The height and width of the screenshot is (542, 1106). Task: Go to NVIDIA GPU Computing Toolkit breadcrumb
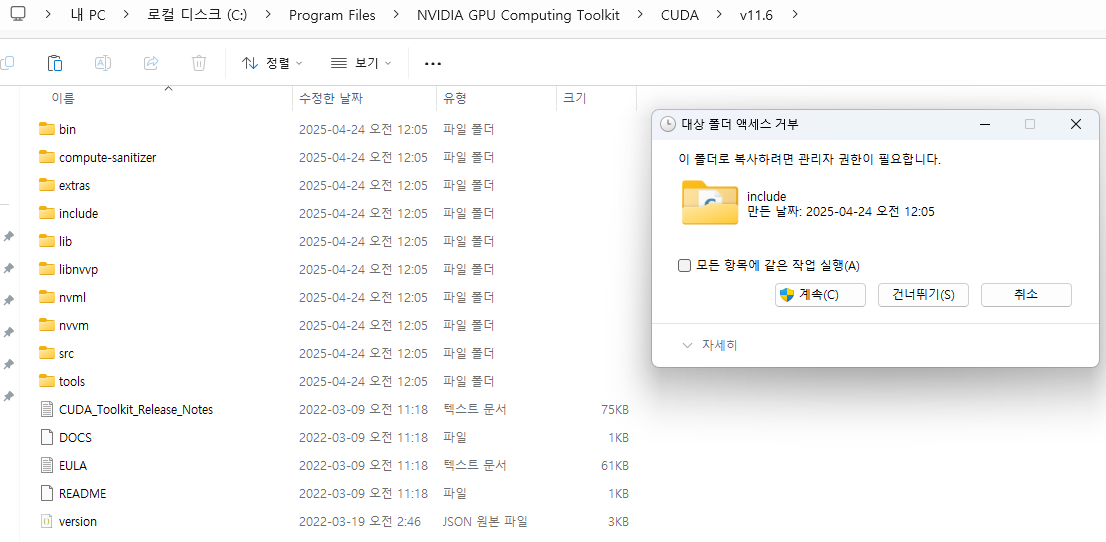point(518,15)
